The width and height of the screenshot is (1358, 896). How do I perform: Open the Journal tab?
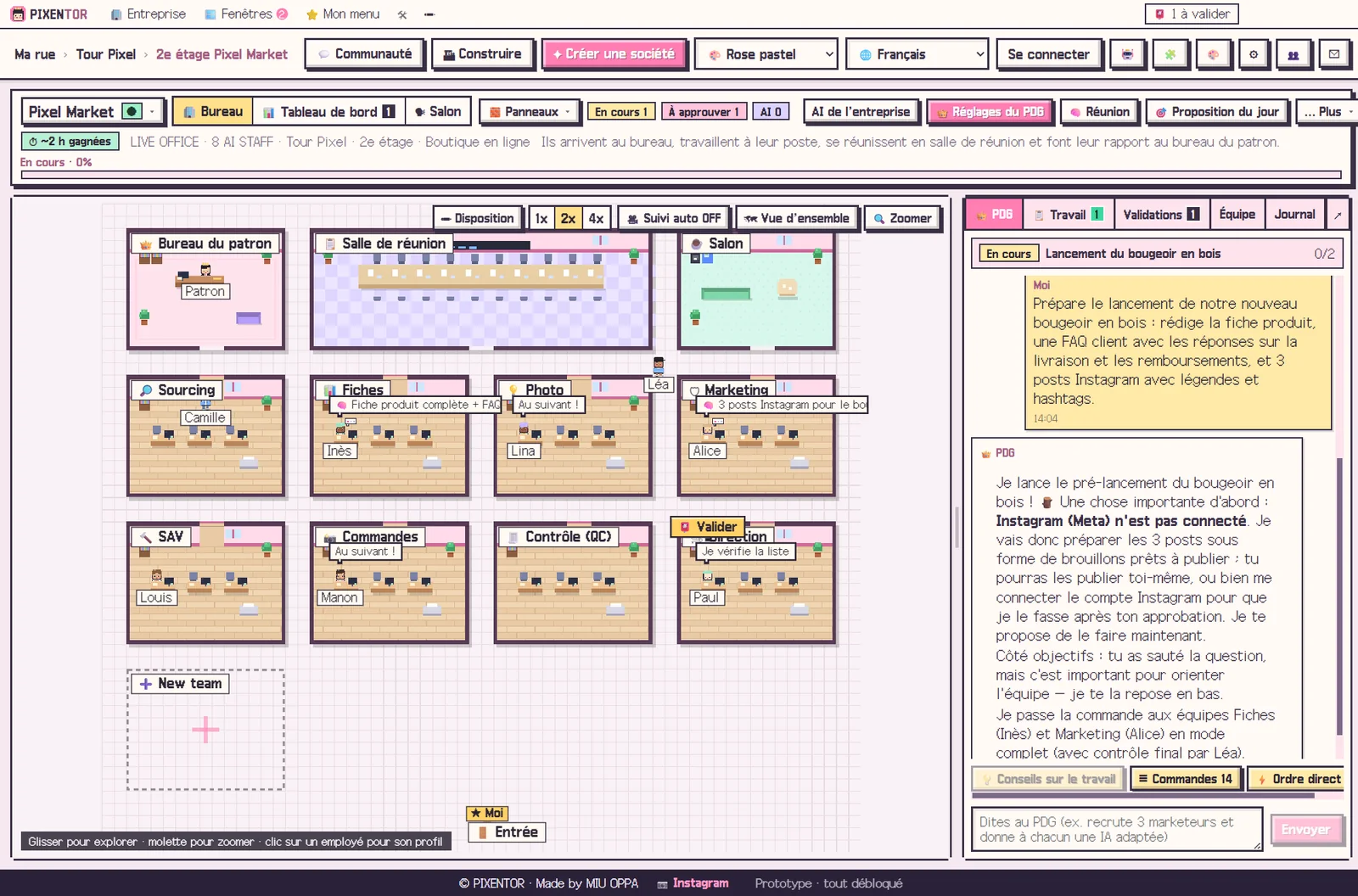coord(1294,215)
